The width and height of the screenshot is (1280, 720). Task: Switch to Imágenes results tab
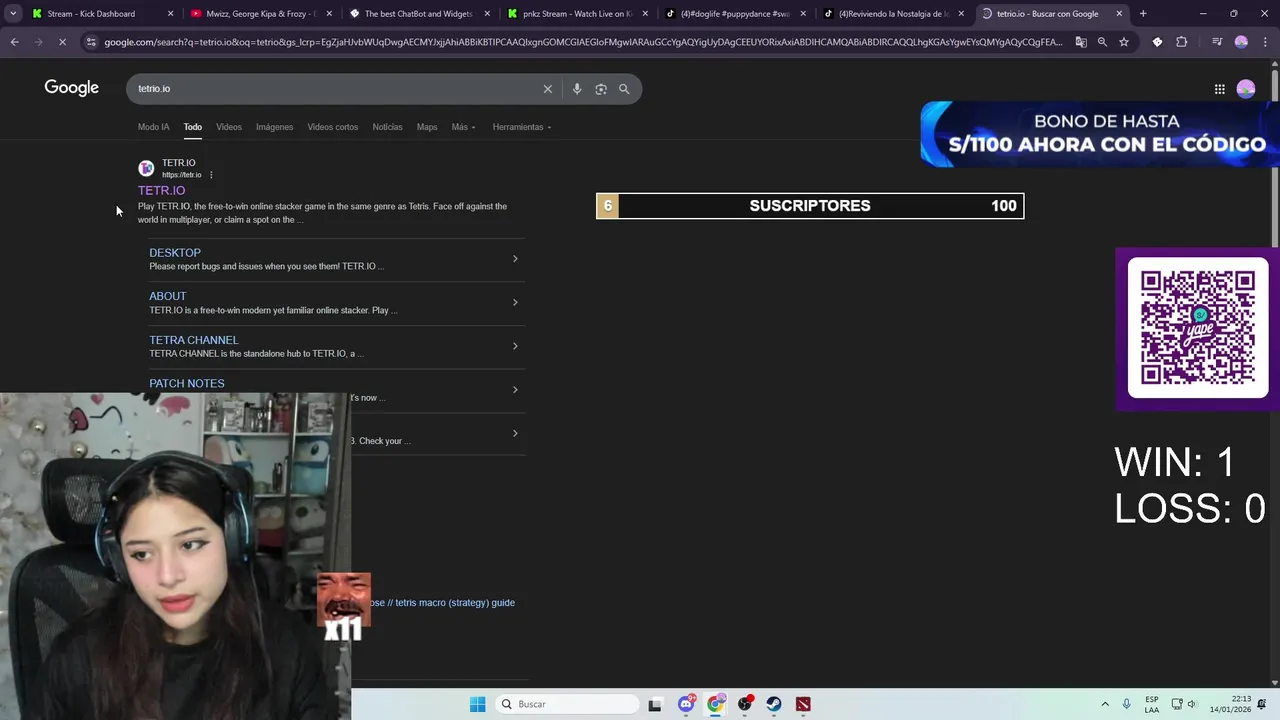pyautogui.click(x=274, y=127)
